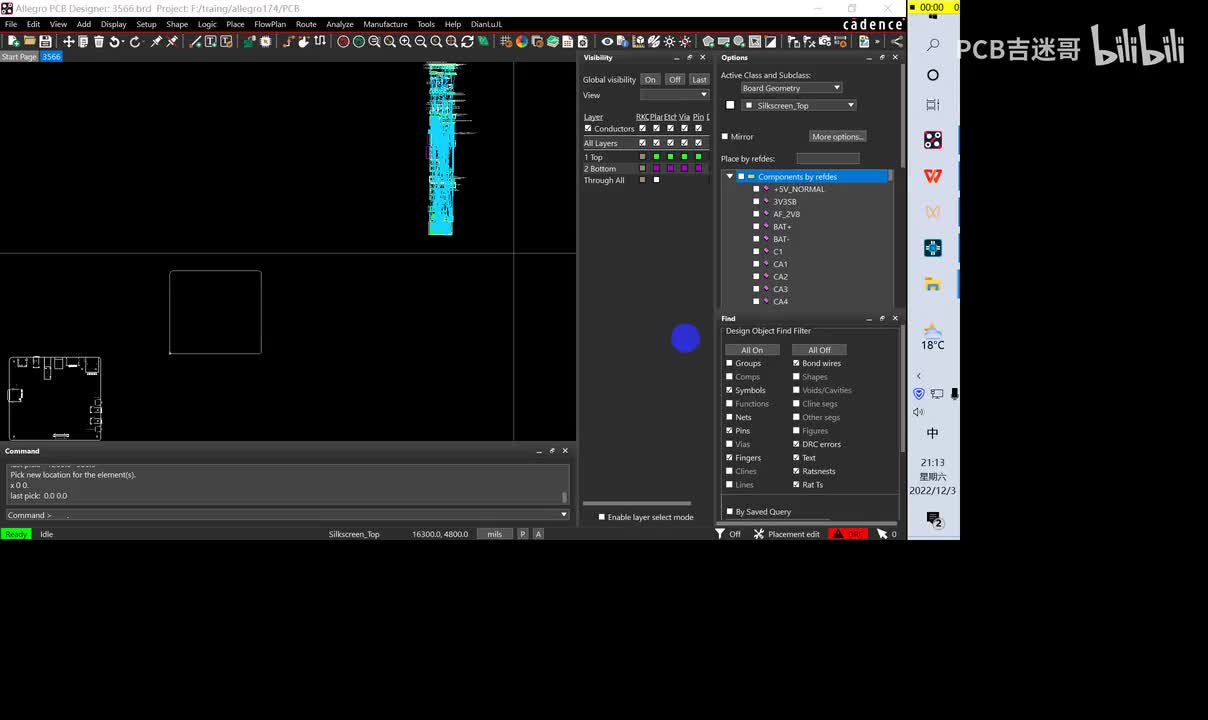Viewport: 1208px width, 720px height.
Task: Click the New file toolbar icon
Action: pyautogui.click(x=13, y=41)
